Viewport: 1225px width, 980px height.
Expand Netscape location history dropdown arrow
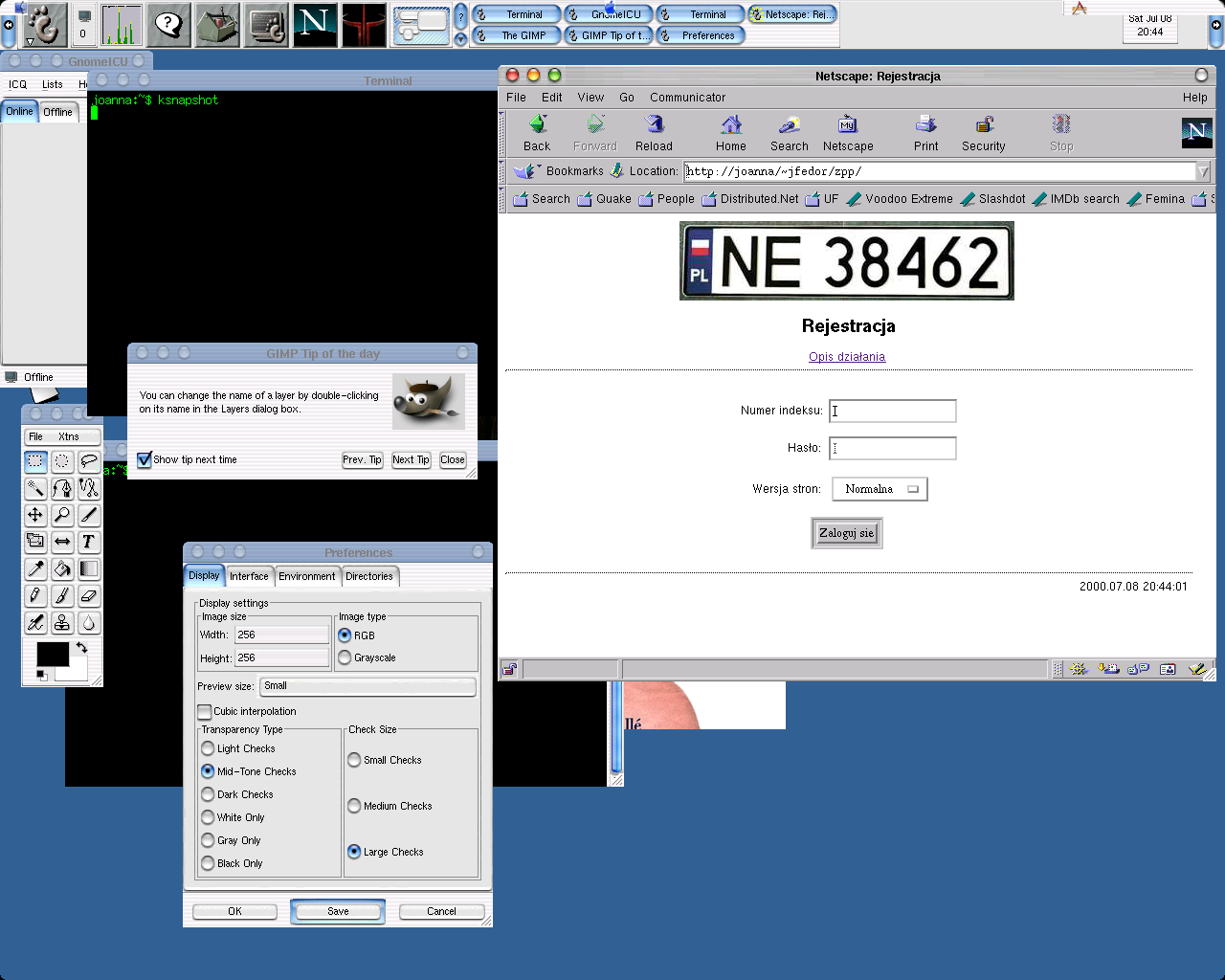click(1203, 171)
